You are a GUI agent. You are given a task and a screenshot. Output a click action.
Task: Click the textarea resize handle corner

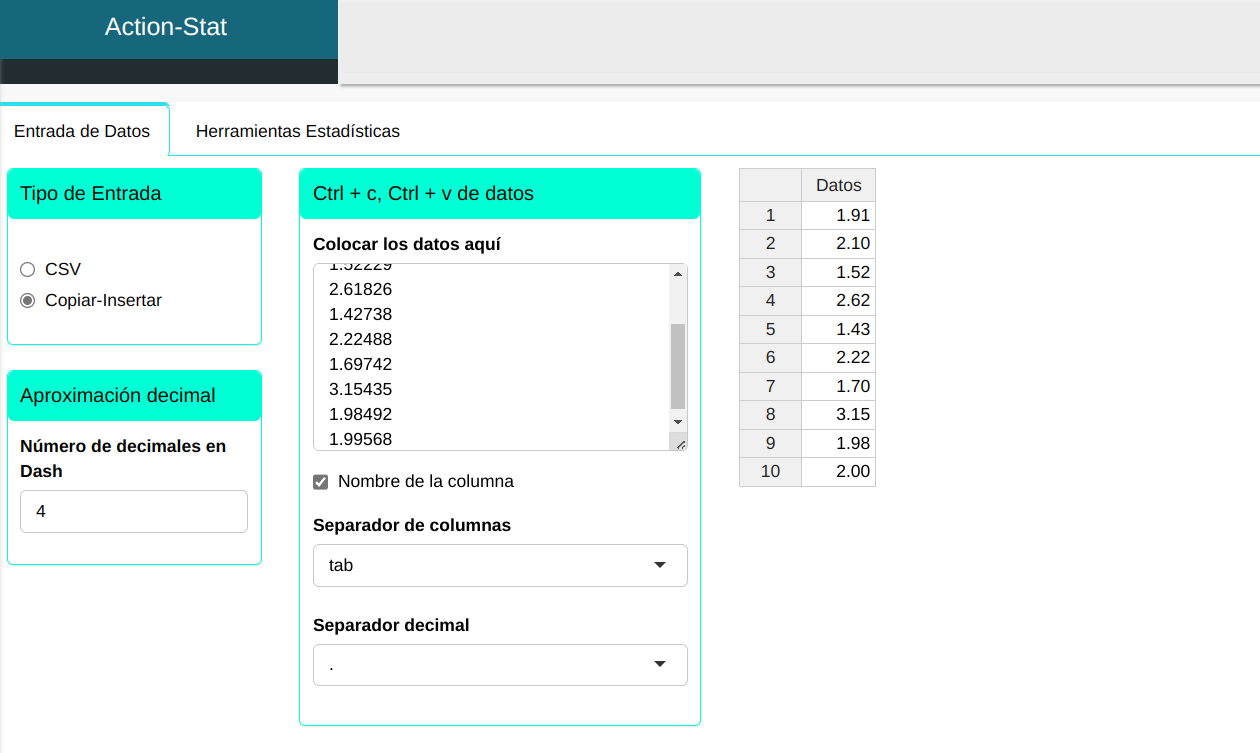680,443
